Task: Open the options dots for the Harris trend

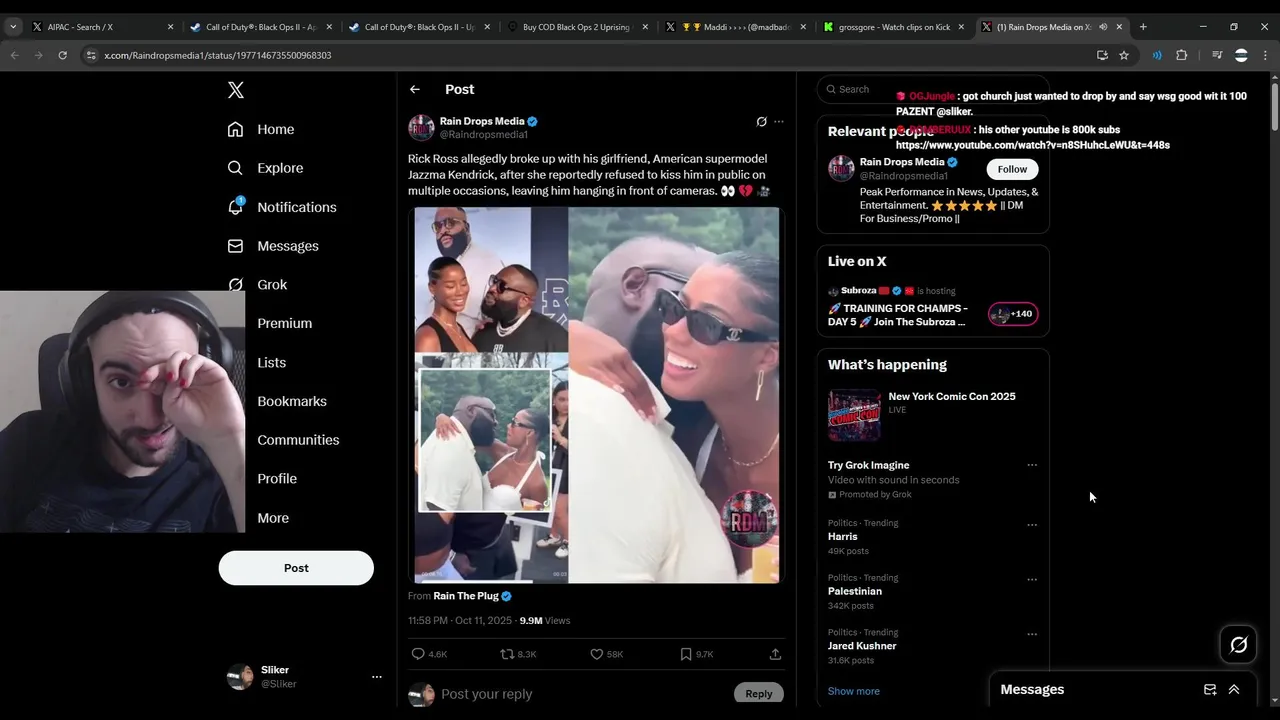Action: pyautogui.click(x=1032, y=524)
